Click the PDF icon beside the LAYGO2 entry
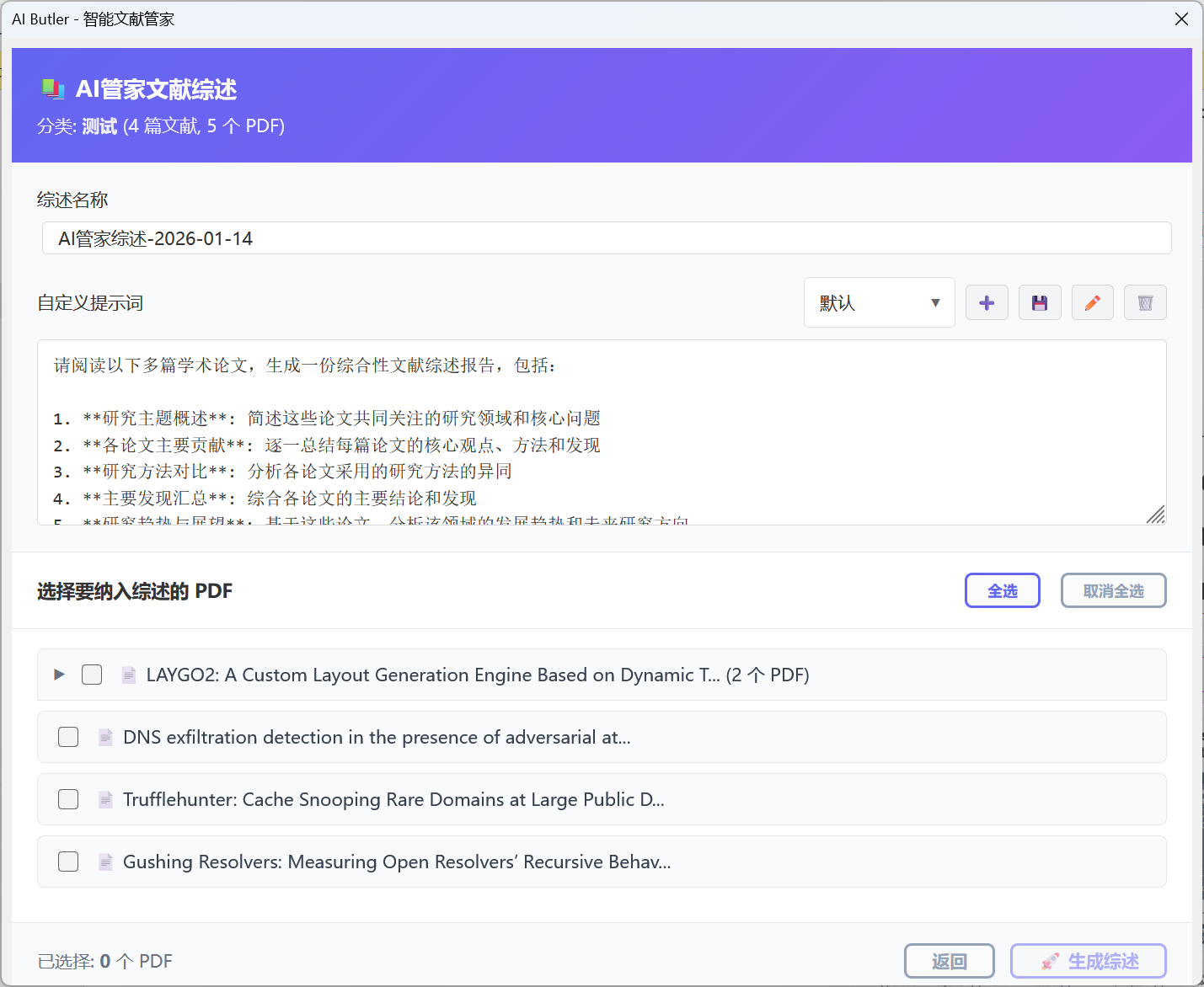Screen dimensions: 1204x987 tap(128, 675)
